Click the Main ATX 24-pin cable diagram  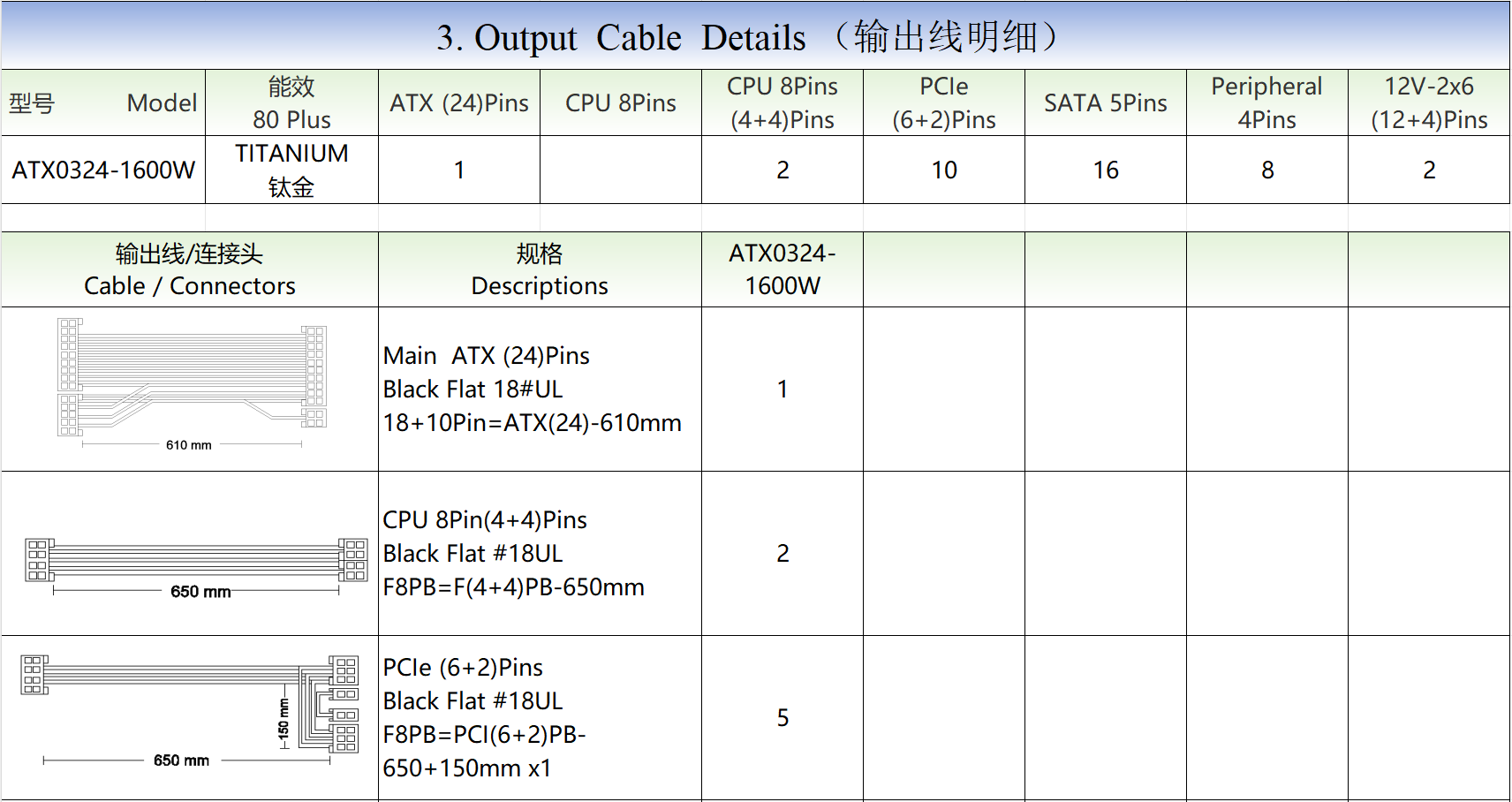tap(192, 382)
